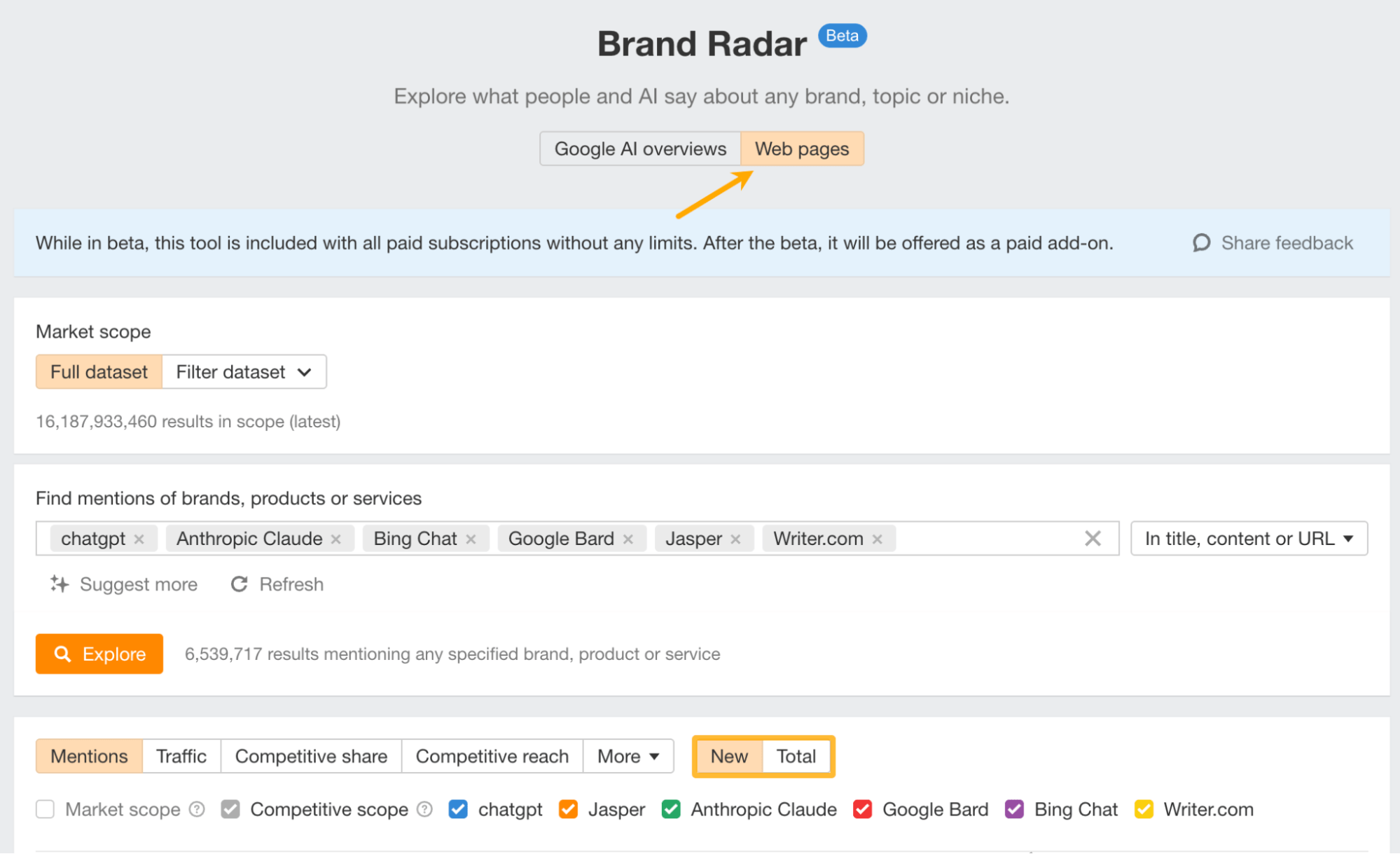Click the Suggest more sparkle icon
The image size is (1400, 854).
click(60, 584)
